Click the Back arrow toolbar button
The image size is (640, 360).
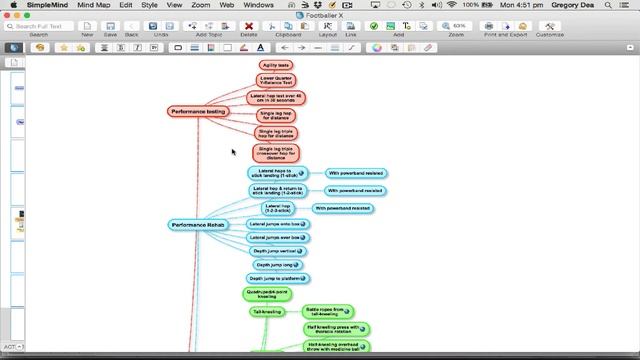[131, 26]
